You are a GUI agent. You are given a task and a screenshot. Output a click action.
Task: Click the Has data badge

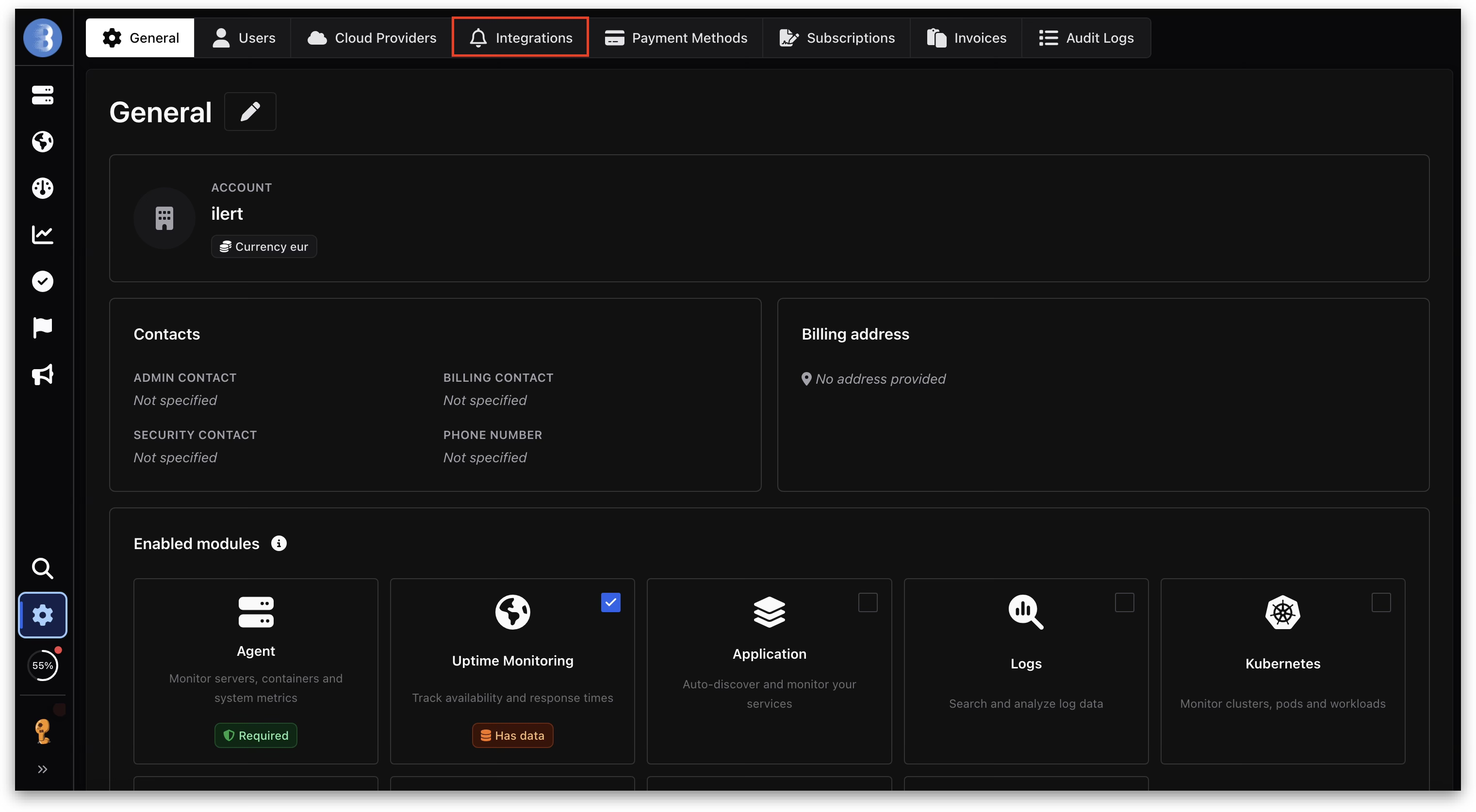click(x=512, y=735)
